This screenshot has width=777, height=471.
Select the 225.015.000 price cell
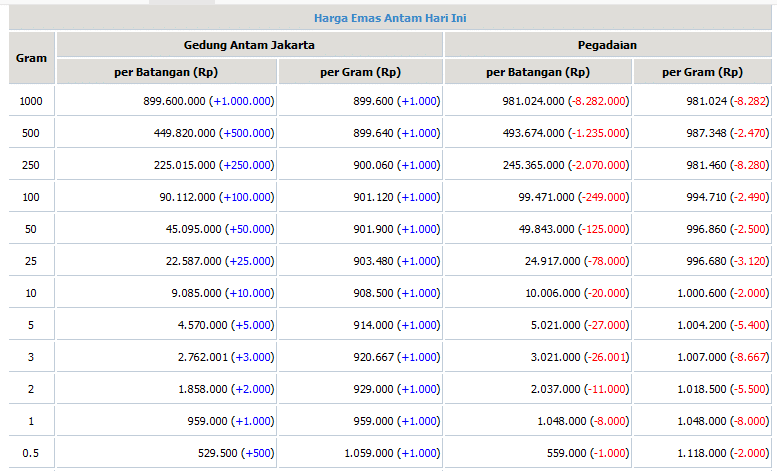click(x=166, y=165)
